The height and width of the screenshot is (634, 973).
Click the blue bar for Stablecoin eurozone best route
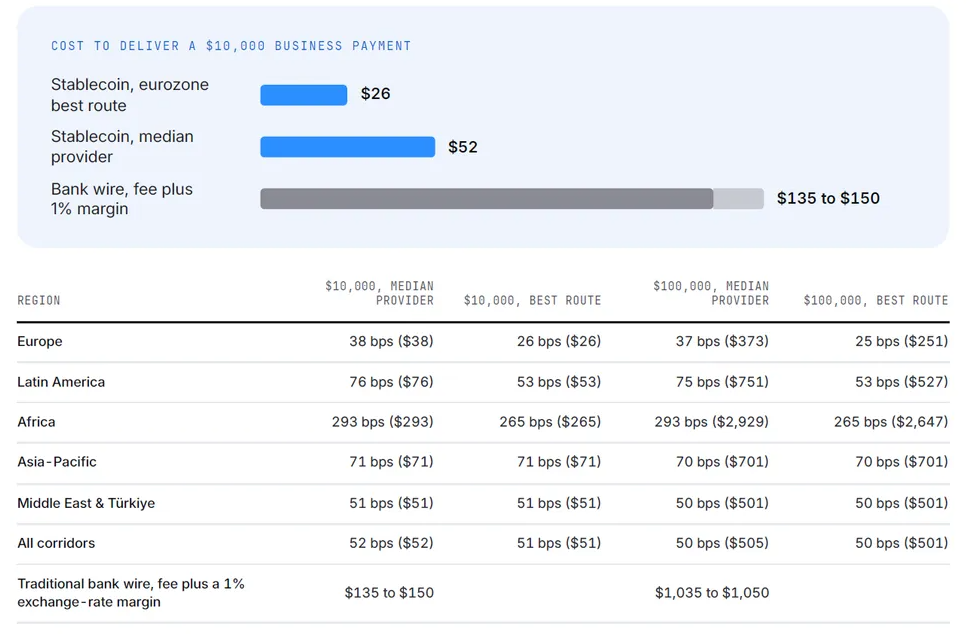[x=303, y=95]
